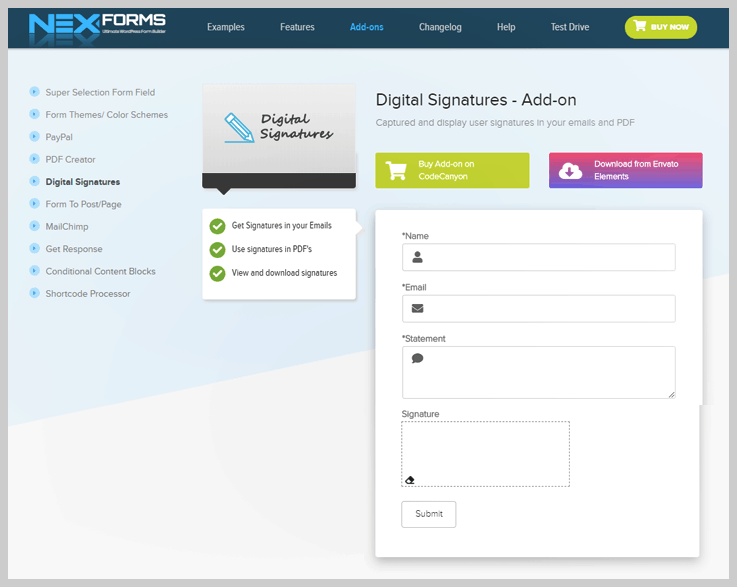The width and height of the screenshot is (737, 587).
Task: Click the Digital Signatures banner thumbnail
Action: click(x=279, y=136)
